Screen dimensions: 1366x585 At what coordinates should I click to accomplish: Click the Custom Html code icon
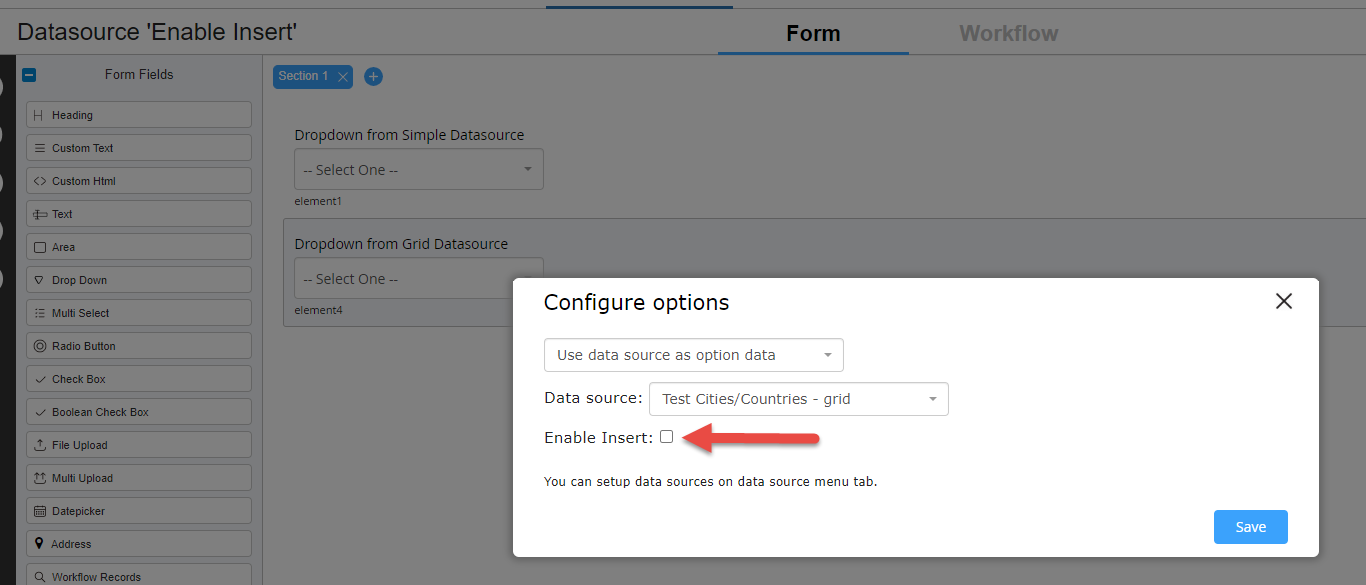click(x=39, y=181)
